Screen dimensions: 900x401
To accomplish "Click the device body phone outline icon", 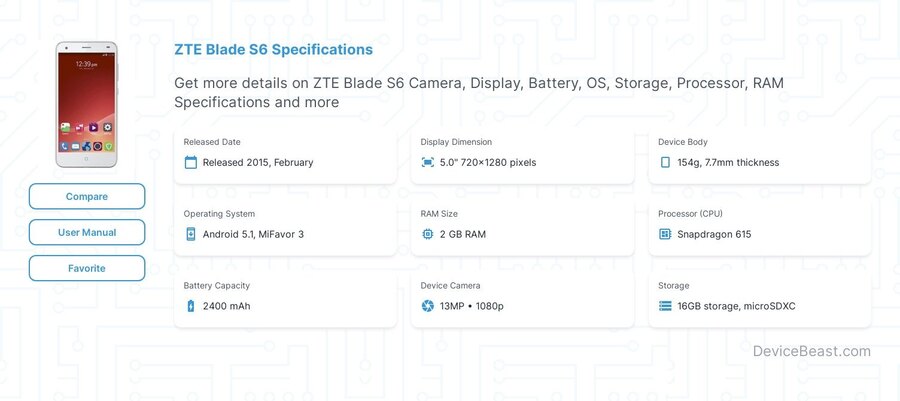I will point(665,162).
